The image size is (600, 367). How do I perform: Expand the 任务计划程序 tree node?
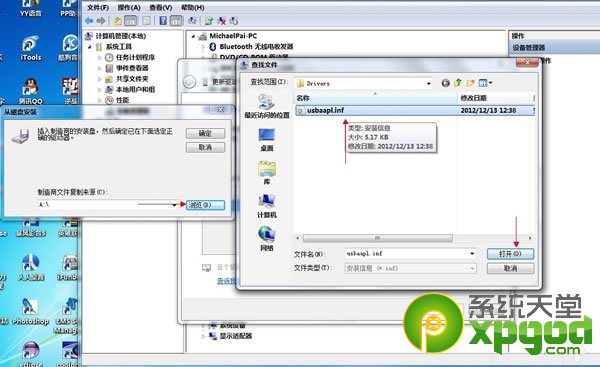pyautogui.click(x=100, y=57)
